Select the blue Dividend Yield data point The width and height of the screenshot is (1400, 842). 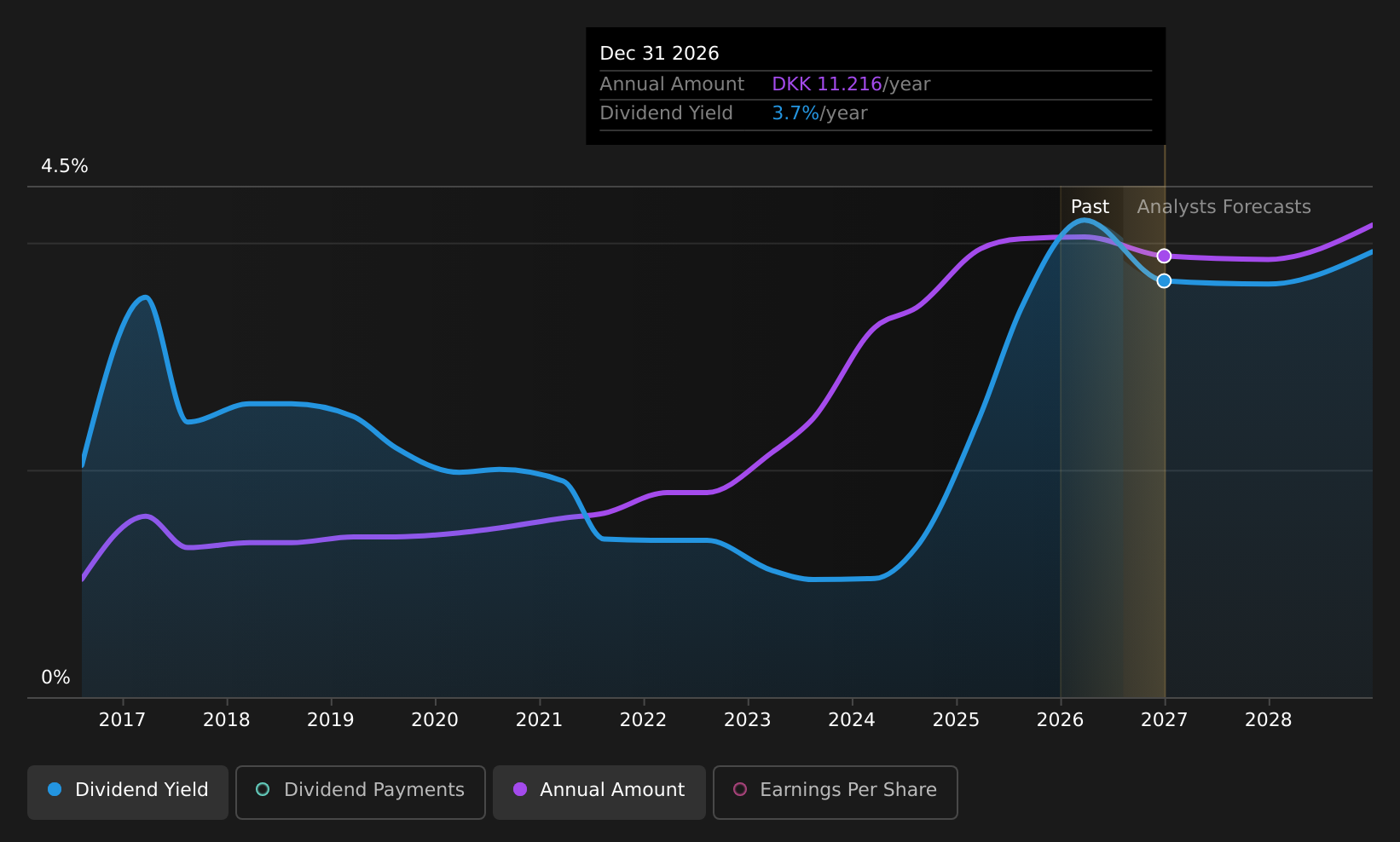click(x=1164, y=280)
